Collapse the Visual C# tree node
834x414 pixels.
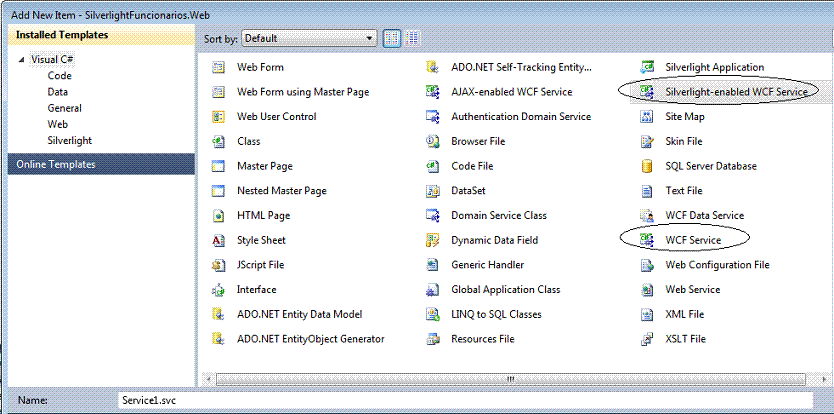tap(21, 60)
